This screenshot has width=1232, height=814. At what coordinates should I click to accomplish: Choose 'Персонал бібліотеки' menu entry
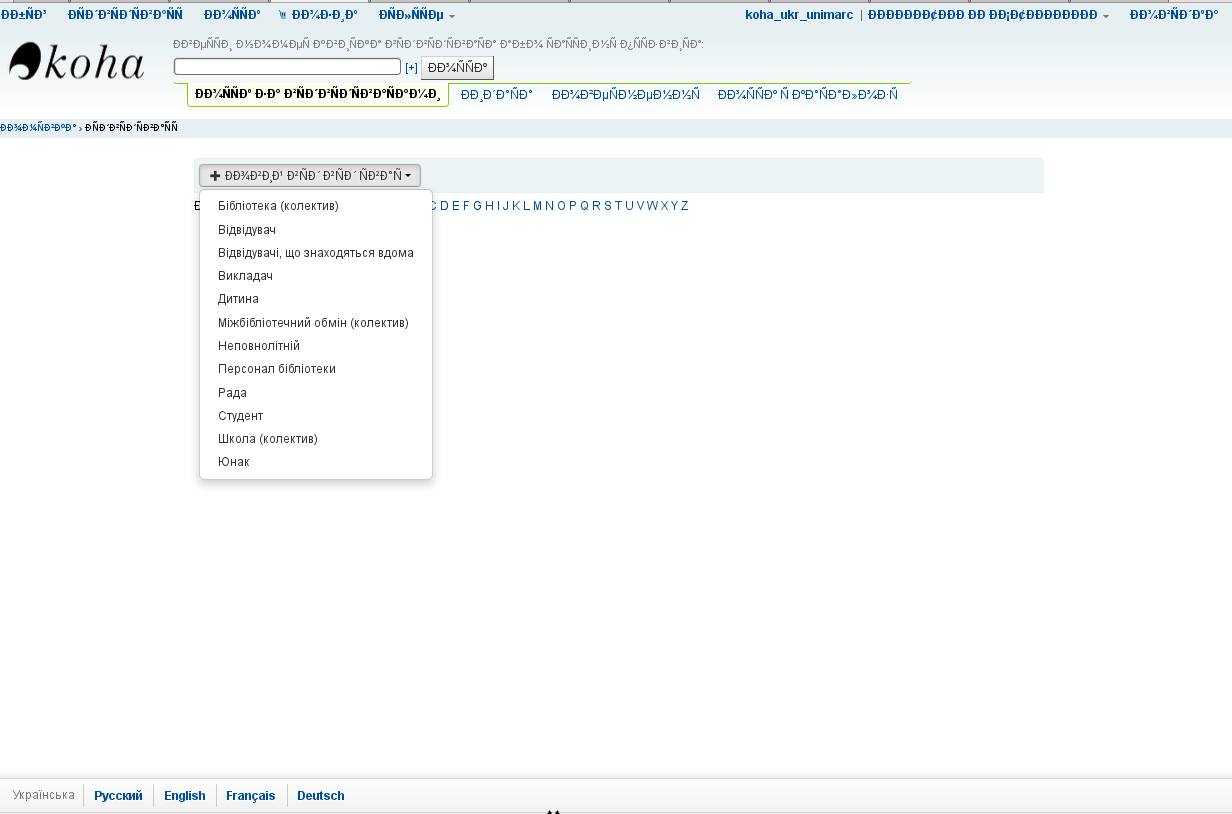pyautogui.click(x=277, y=369)
